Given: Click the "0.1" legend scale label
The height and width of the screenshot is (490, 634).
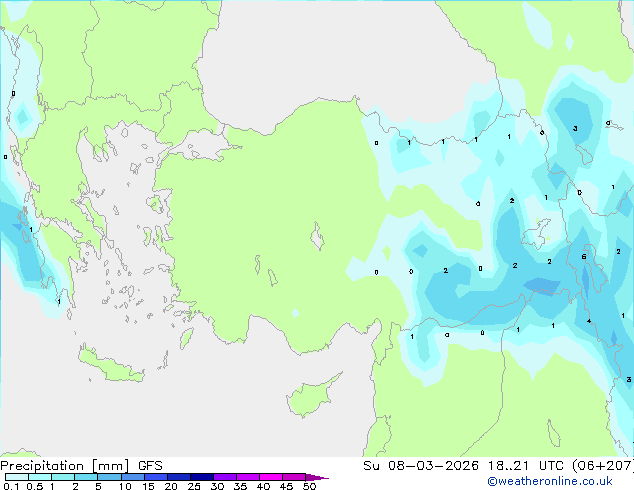Looking at the screenshot, I should click(11, 486).
